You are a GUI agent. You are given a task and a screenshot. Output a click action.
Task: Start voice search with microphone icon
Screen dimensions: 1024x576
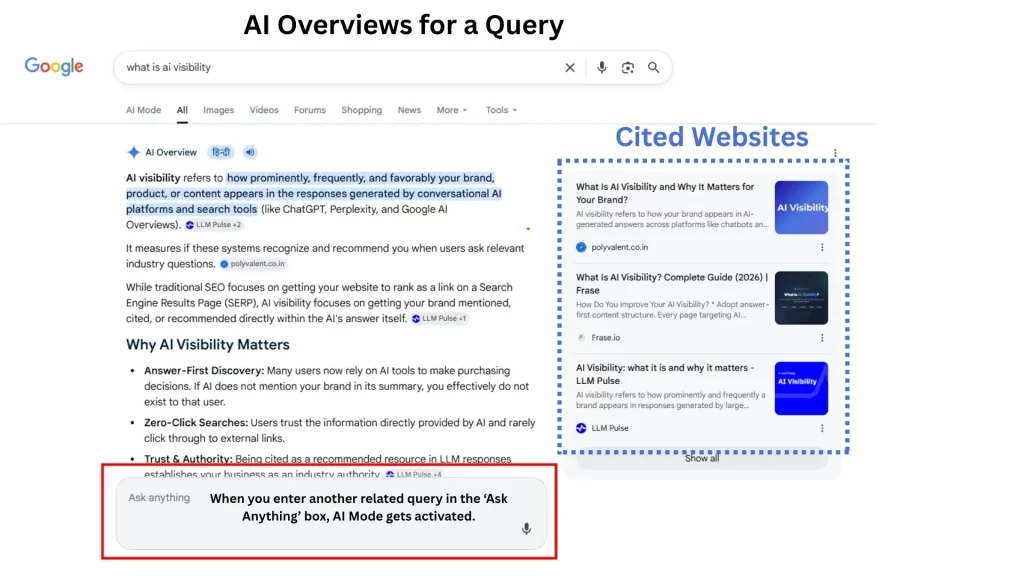(x=601, y=67)
